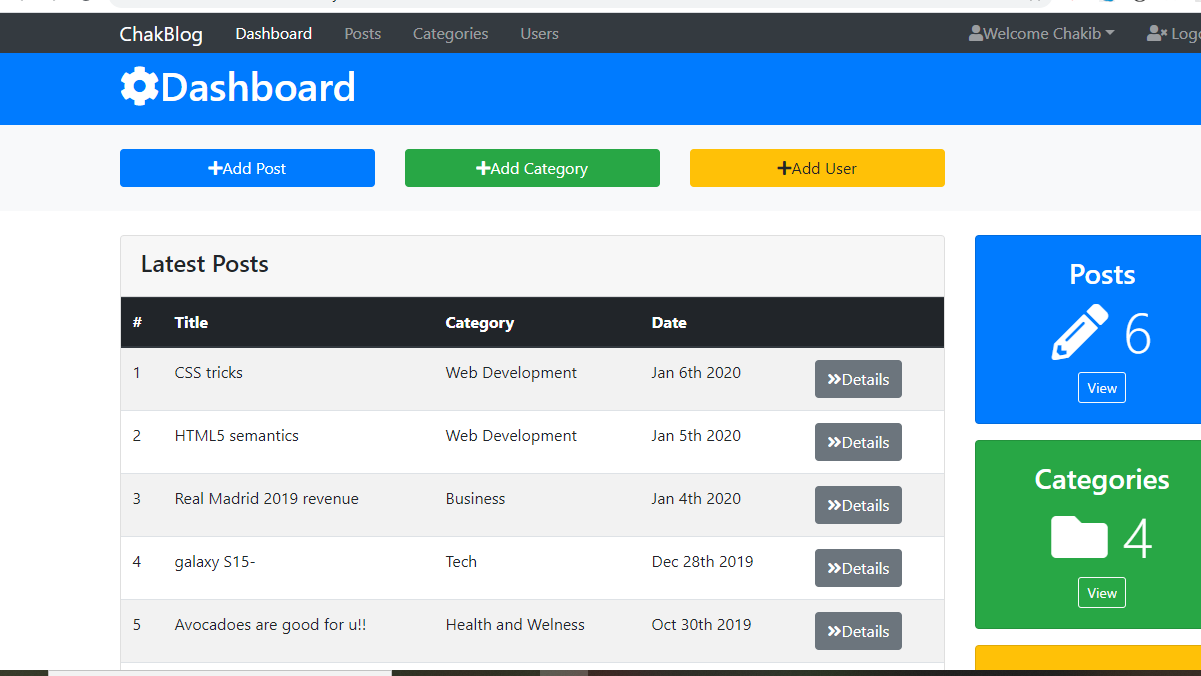
Task: Navigate to Users in the navbar
Action: (540, 34)
